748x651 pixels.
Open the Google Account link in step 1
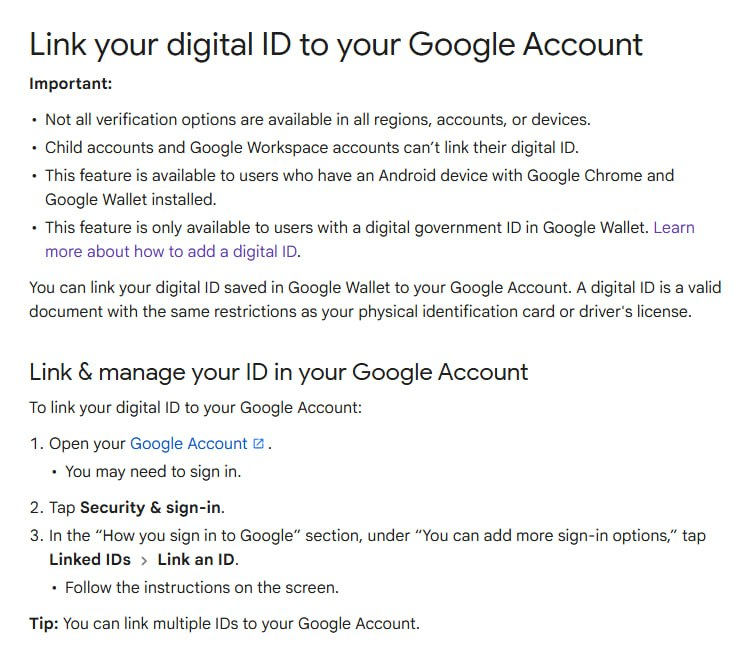188,444
